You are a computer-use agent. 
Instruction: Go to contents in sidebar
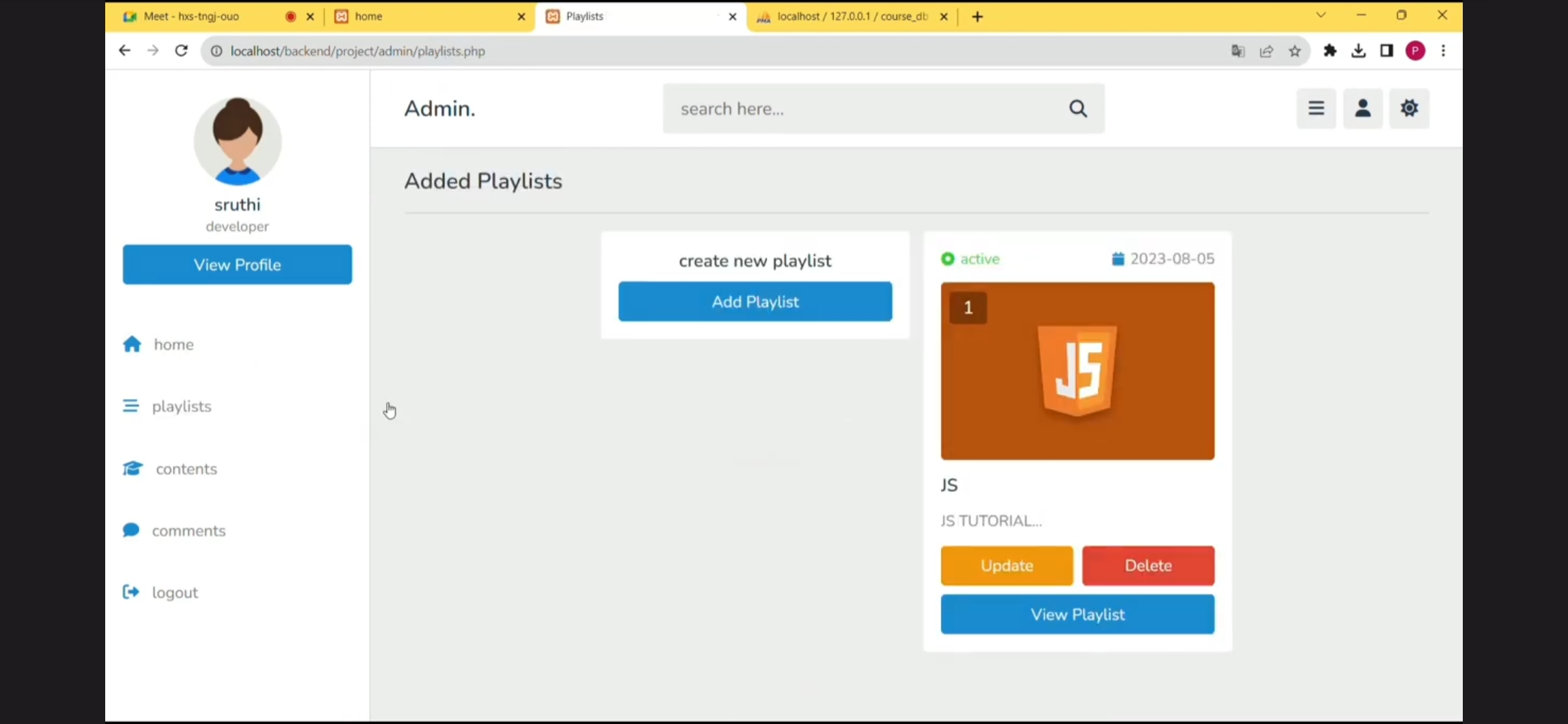coord(186,469)
